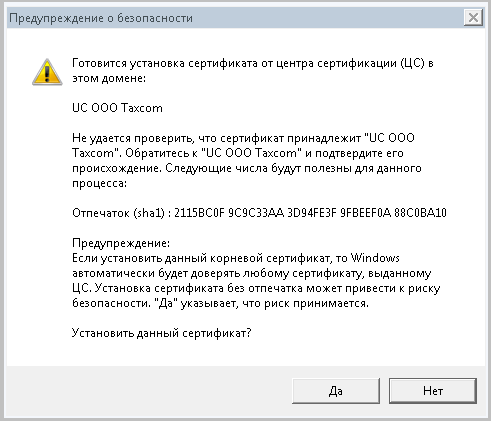
Task: Click the question Установить данный сертификат?
Action: pos(161,333)
